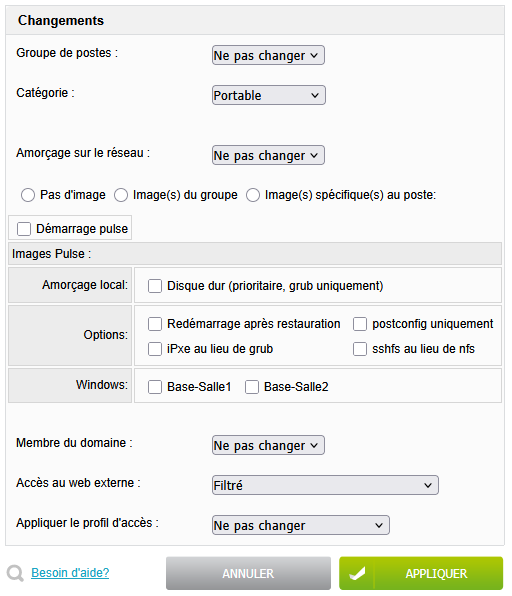Open the Catégorie dropdown showing Portable
Image resolution: width=512 pixels, height=596 pixels.
268,95
